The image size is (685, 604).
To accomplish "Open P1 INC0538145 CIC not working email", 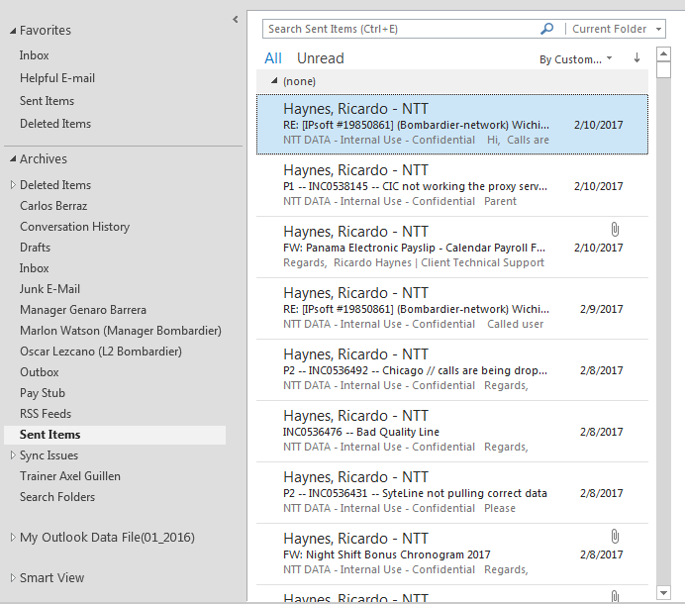I will (x=452, y=186).
